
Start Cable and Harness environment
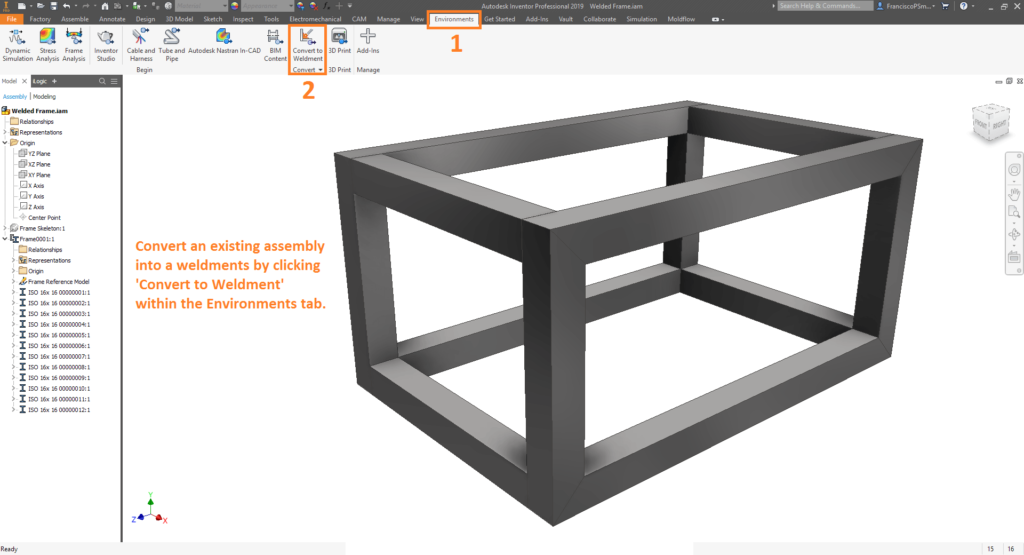(x=140, y=45)
